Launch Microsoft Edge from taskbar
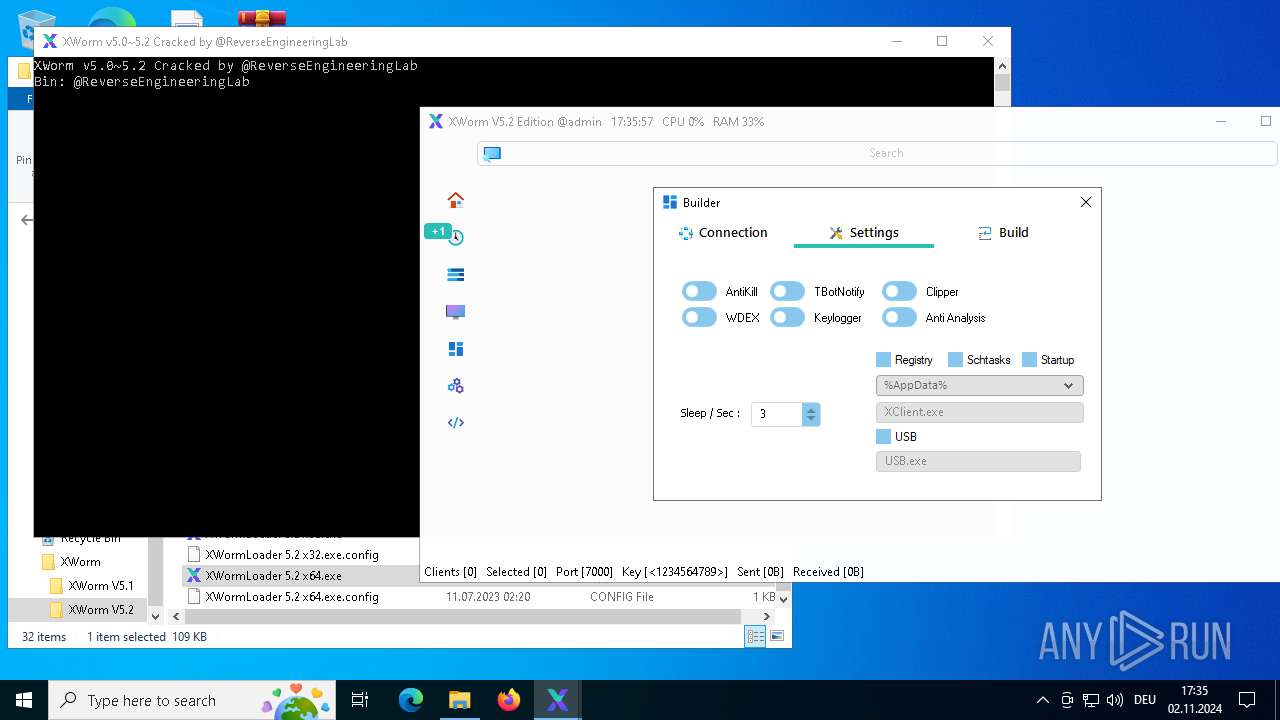Image resolution: width=1280 pixels, height=720 pixels. tap(411, 700)
